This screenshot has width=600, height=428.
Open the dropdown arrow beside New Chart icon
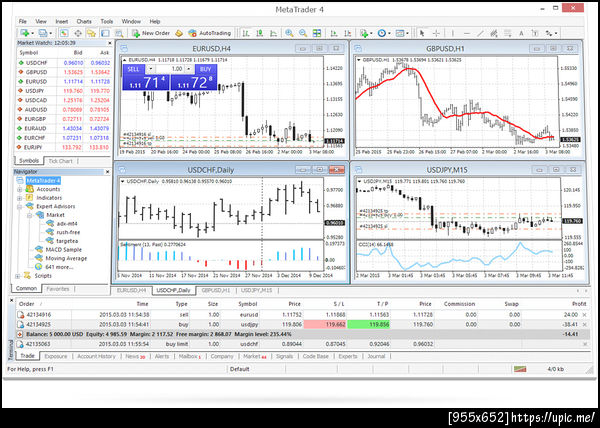click(33, 34)
